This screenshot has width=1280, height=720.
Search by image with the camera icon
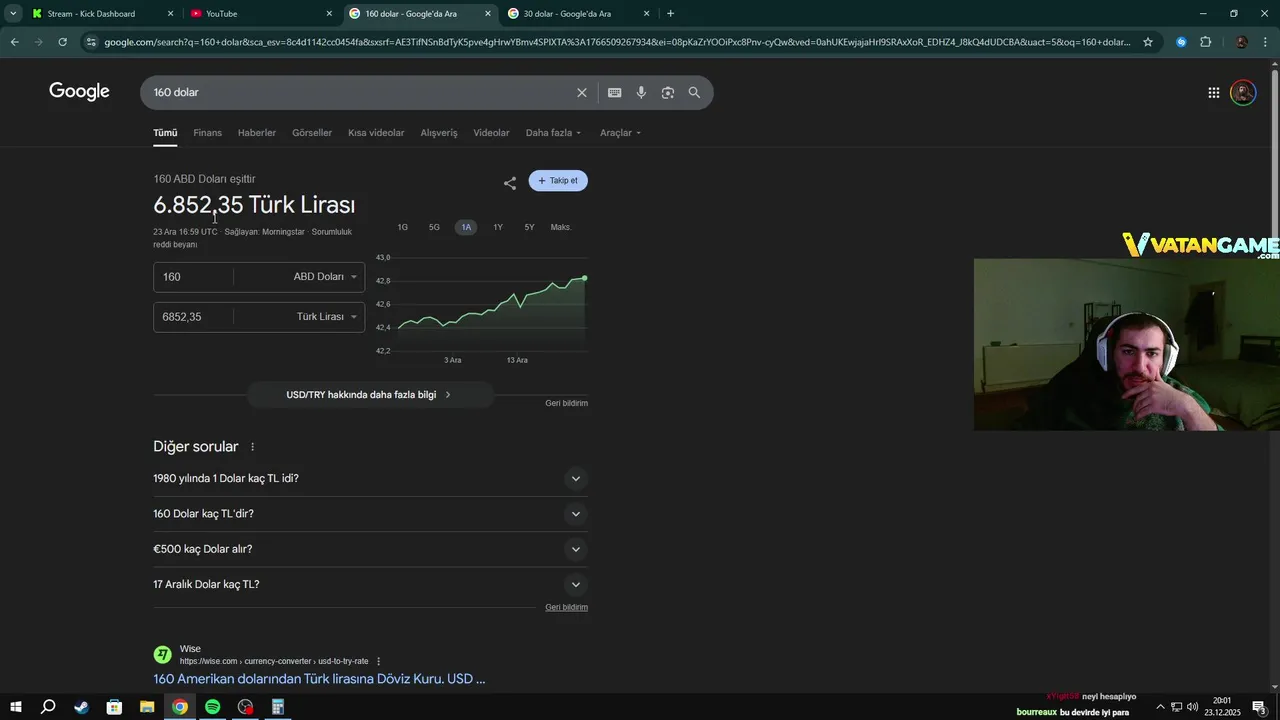pyautogui.click(x=667, y=92)
